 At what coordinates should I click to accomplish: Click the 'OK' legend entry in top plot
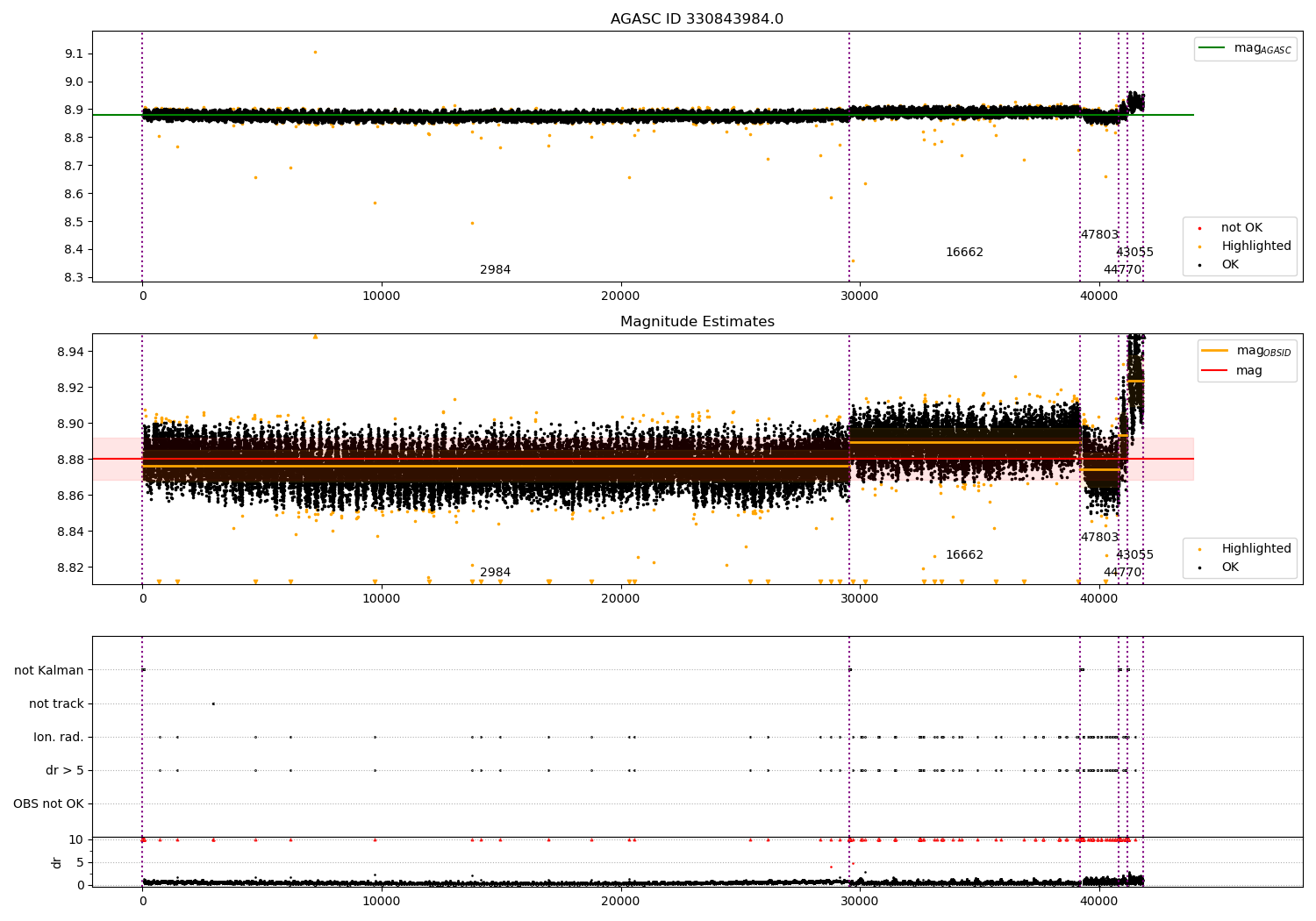point(1230,265)
